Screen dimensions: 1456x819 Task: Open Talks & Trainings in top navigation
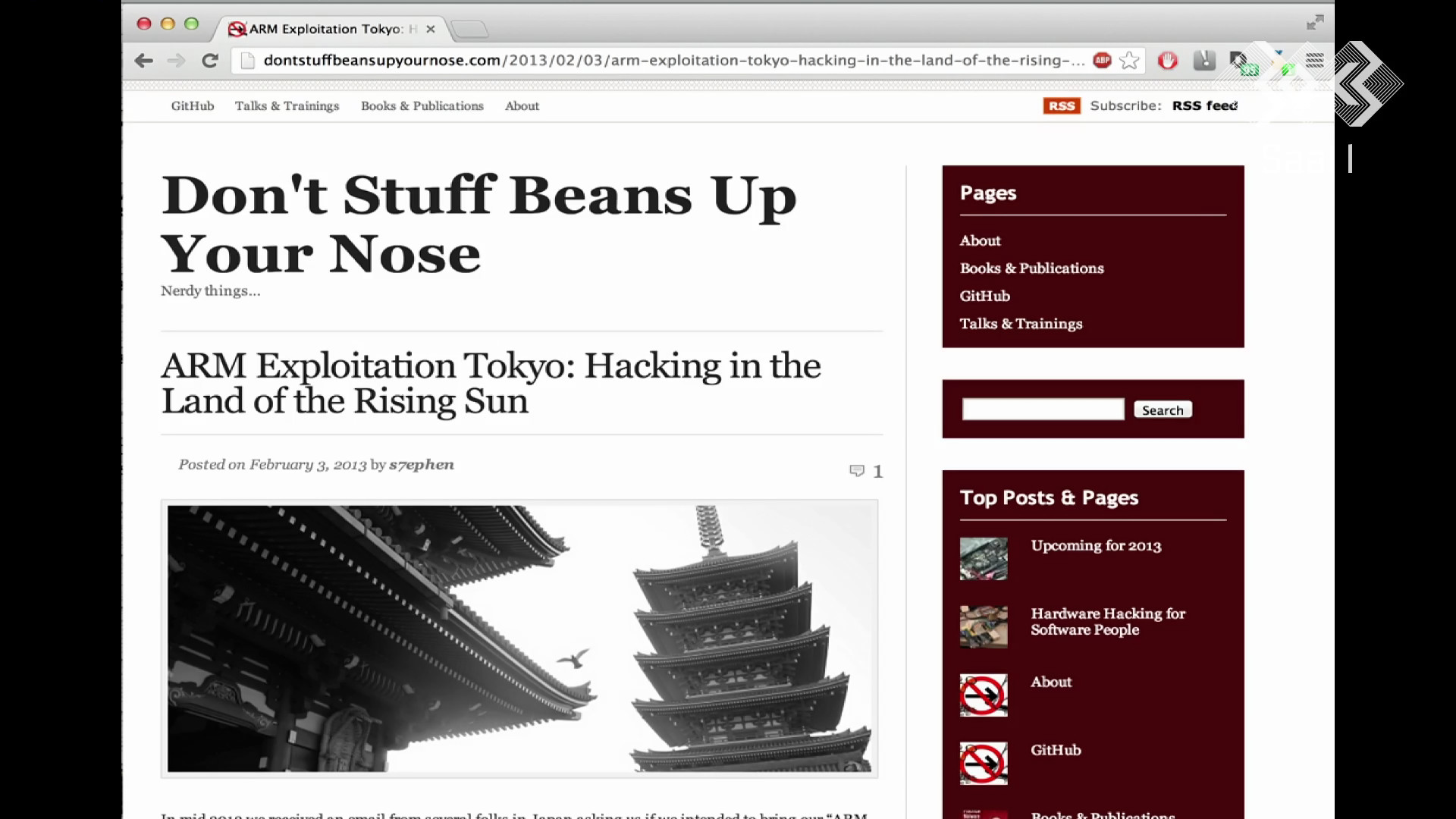(x=287, y=106)
